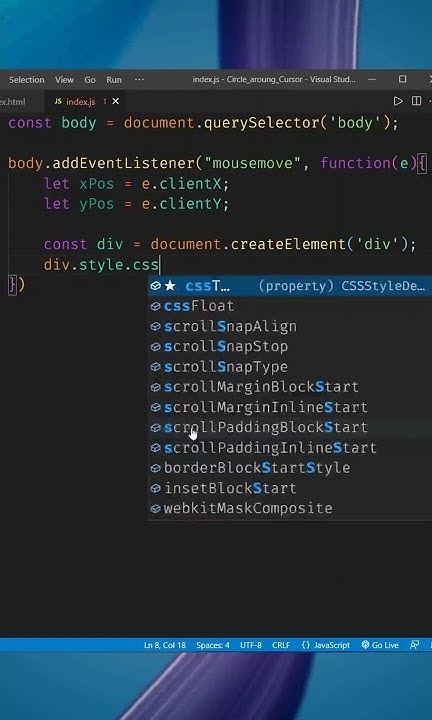The width and height of the screenshot is (432, 720).
Task: Choose cssFloat from autocomplete list
Action: tap(290, 306)
